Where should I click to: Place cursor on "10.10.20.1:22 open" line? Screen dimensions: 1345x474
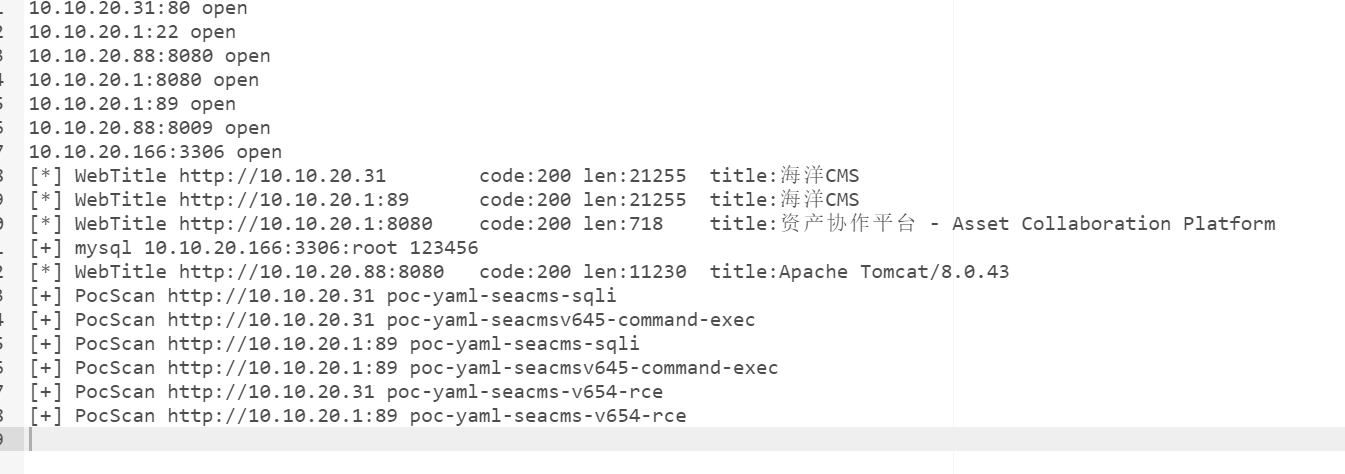pos(131,32)
